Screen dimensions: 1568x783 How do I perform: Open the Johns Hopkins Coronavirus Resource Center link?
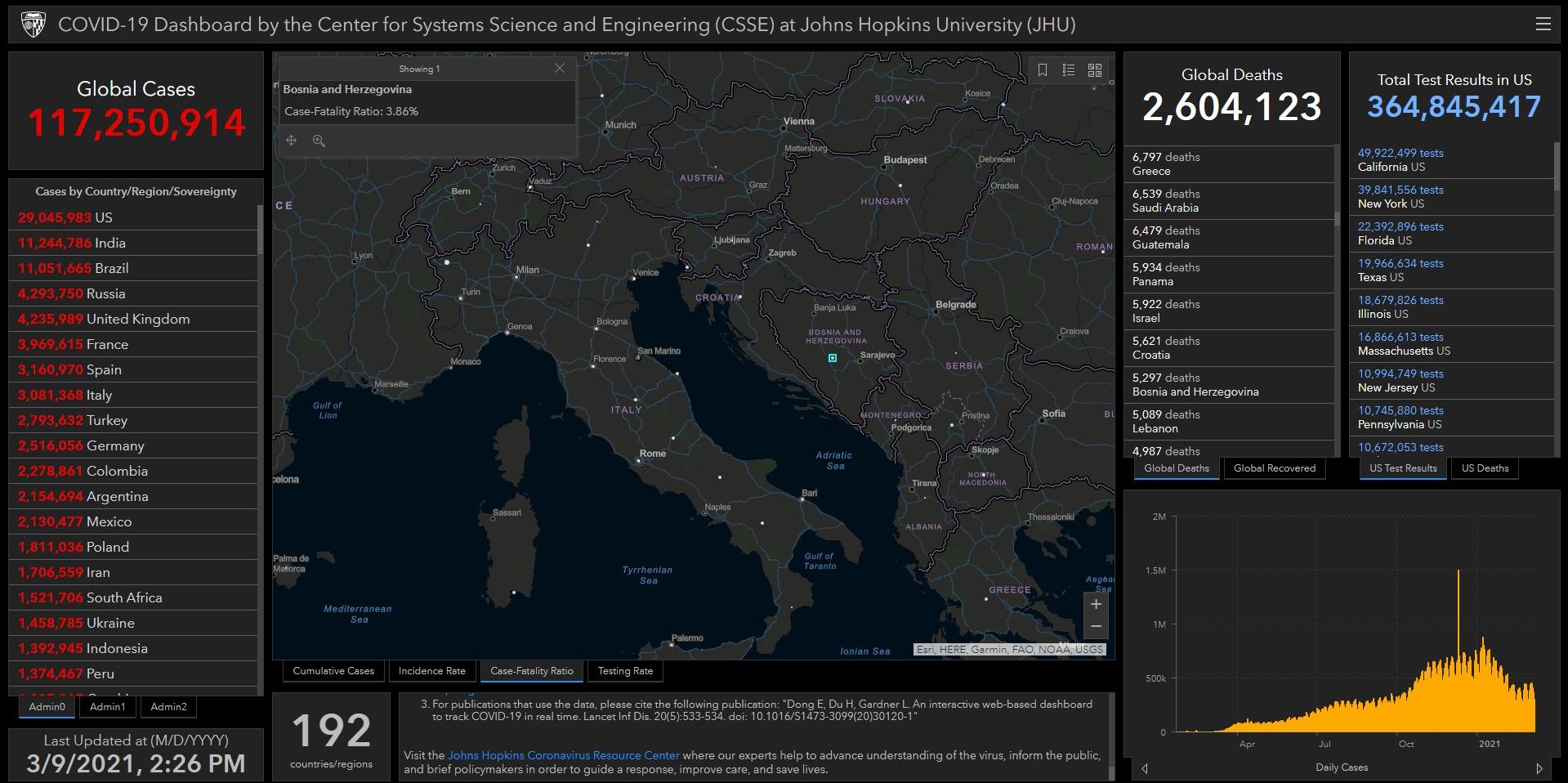coord(564,755)
